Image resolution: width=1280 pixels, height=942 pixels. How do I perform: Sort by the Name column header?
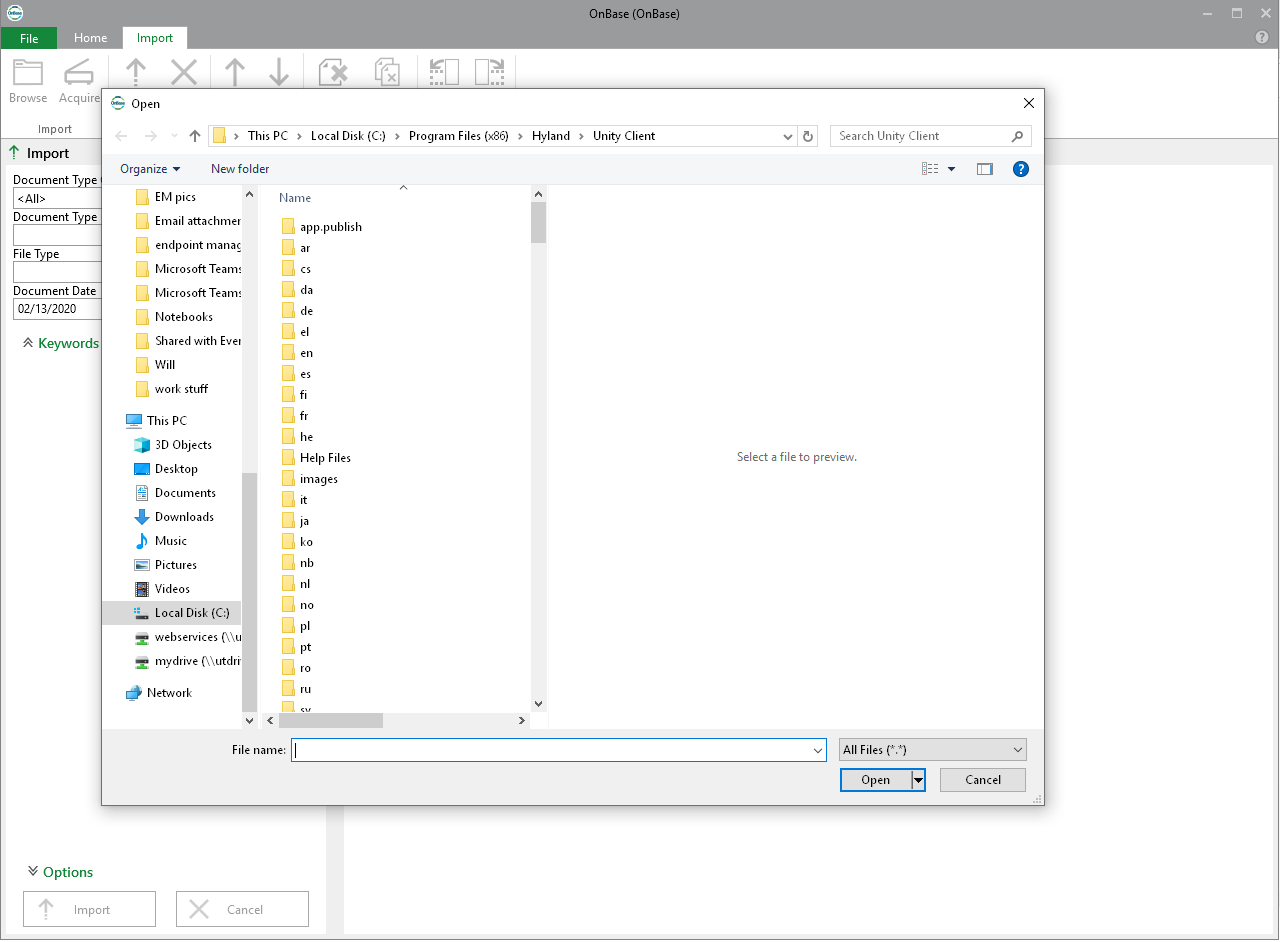click(x=295, y=198)
